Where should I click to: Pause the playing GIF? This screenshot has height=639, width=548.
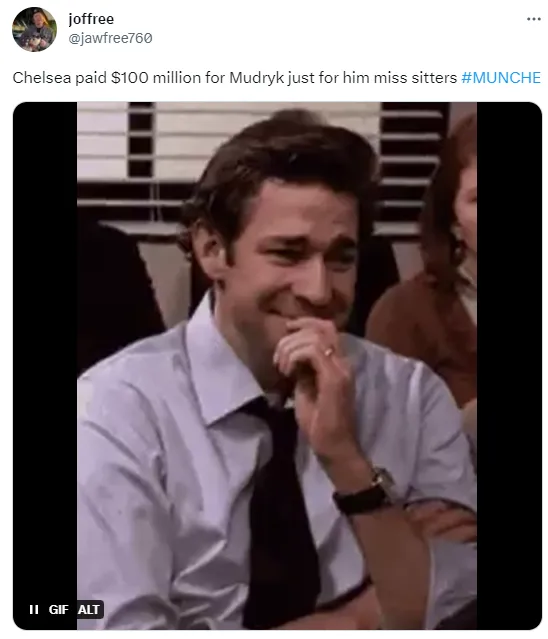tap(34, 609)
